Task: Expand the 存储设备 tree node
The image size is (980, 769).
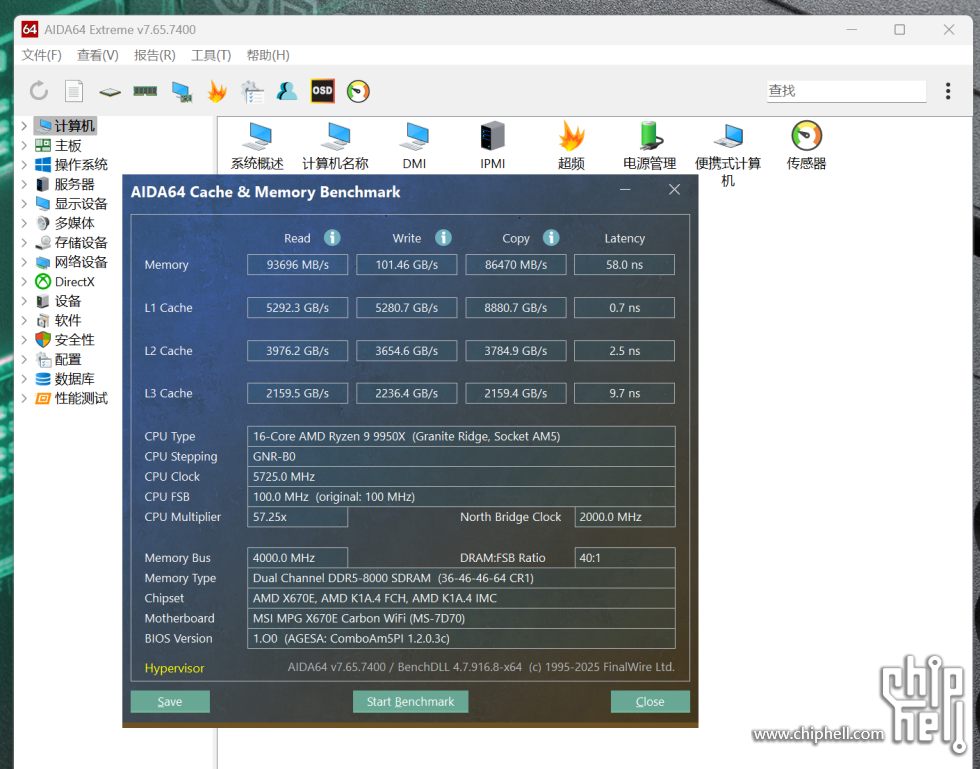Action: coord(24,243)
